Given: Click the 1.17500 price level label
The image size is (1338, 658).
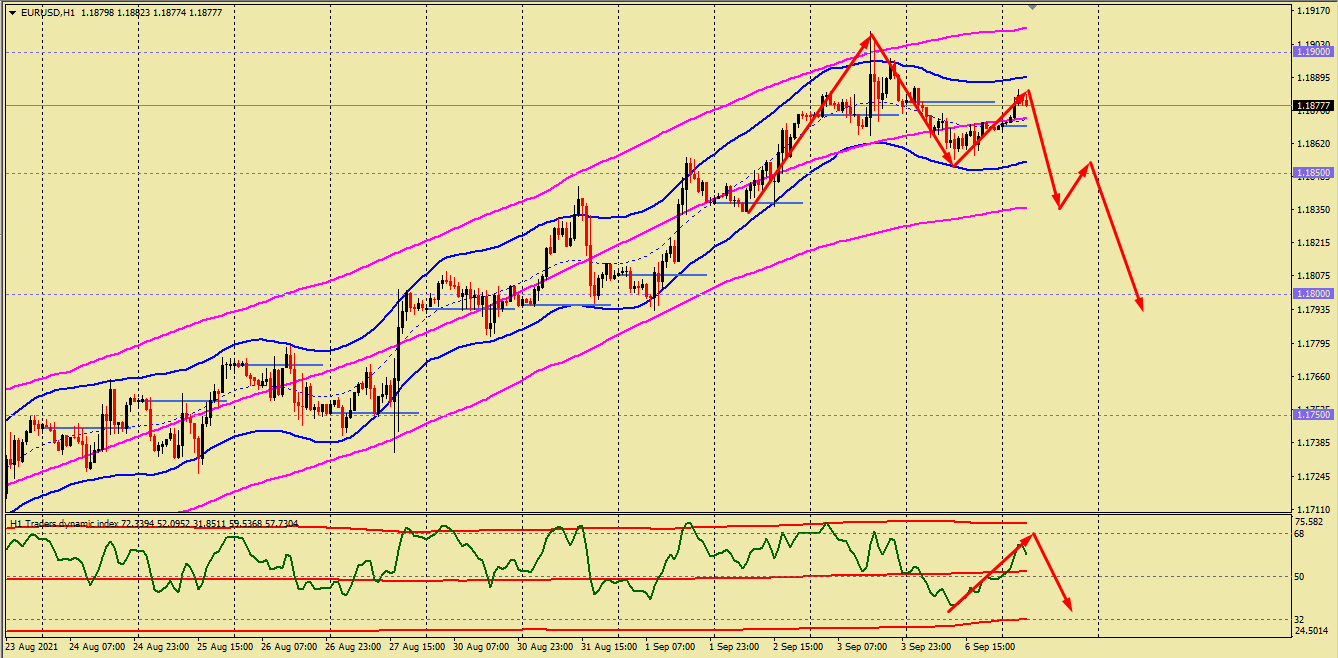Looking at the screenshot, I should (x=1313, y=414).
